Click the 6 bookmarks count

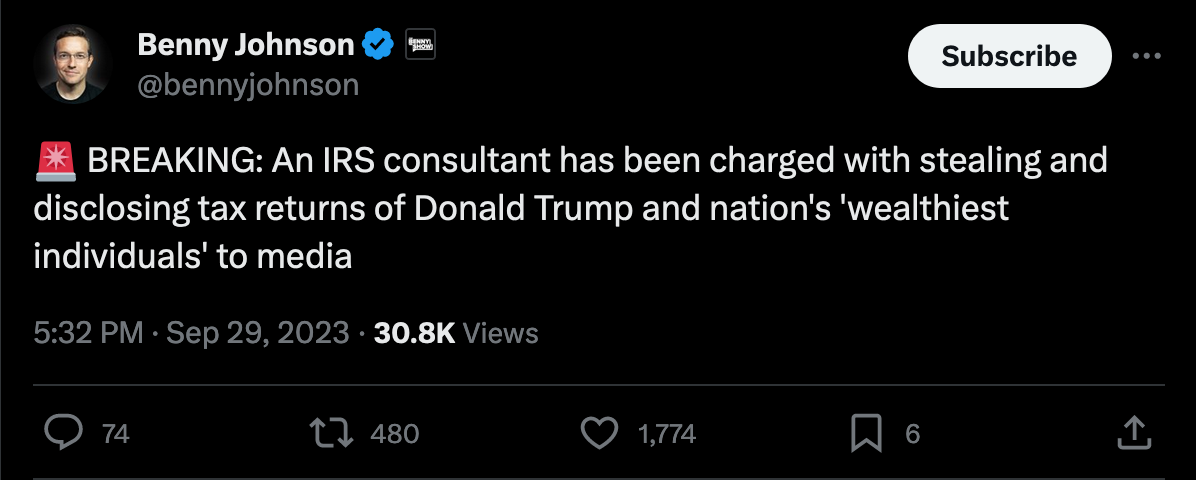tap(912, 434)
